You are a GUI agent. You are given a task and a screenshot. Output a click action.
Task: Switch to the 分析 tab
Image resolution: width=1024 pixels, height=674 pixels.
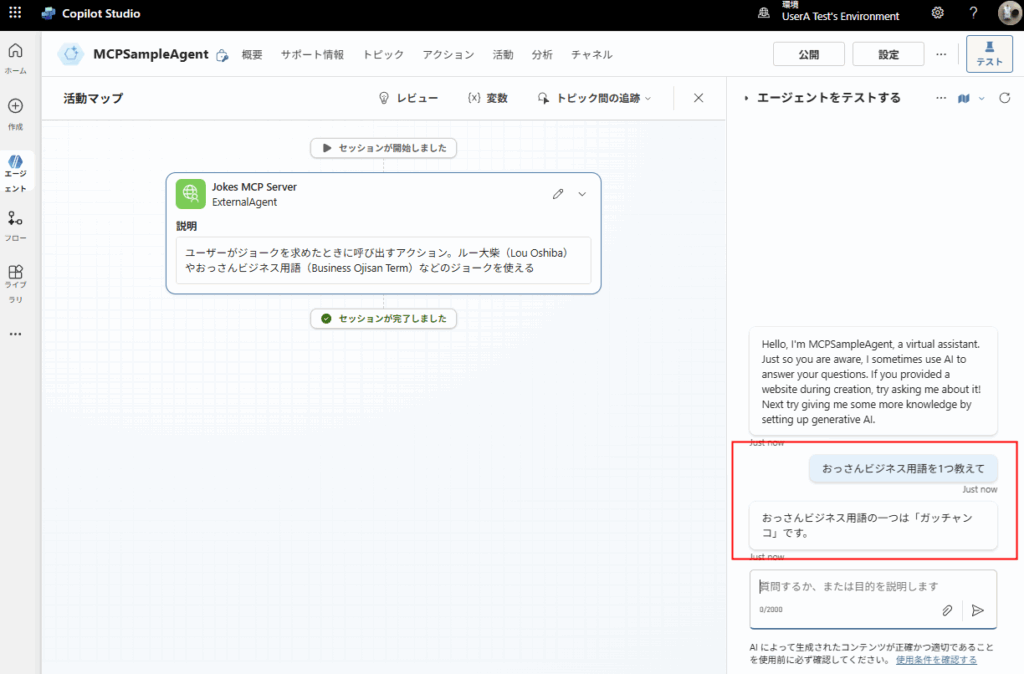[x=542, y=55]
